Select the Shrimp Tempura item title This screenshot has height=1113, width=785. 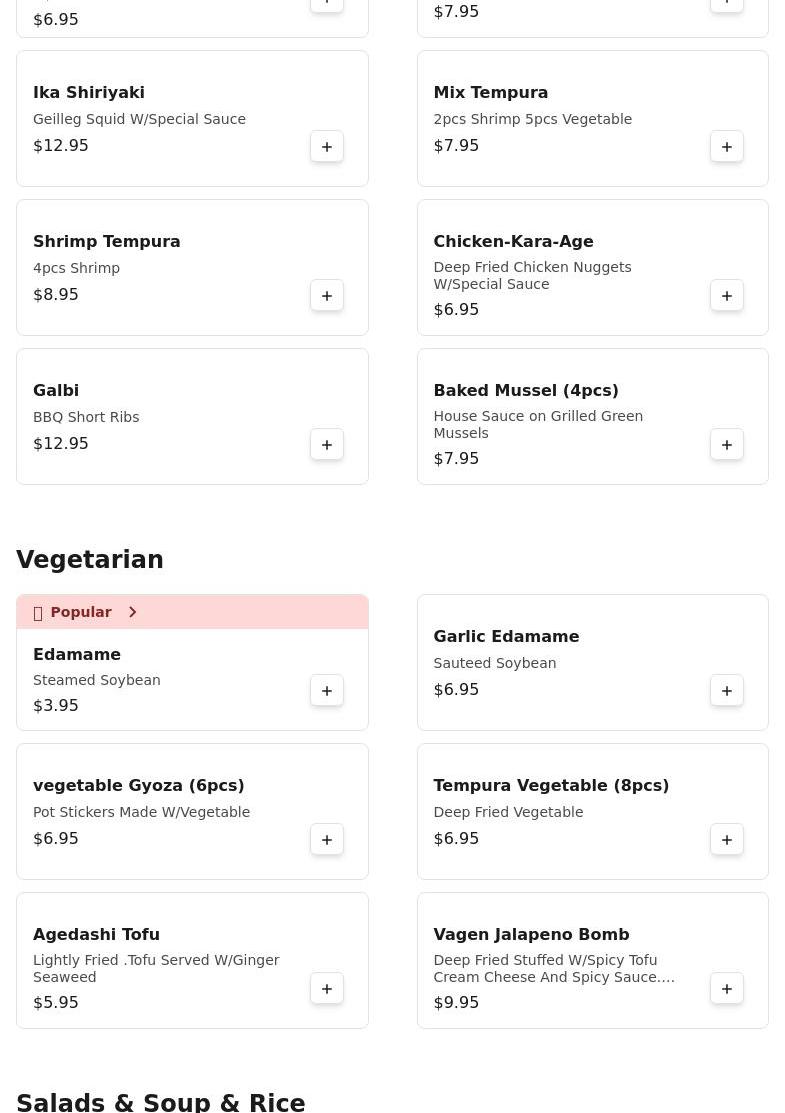click(x=106, y=241)
